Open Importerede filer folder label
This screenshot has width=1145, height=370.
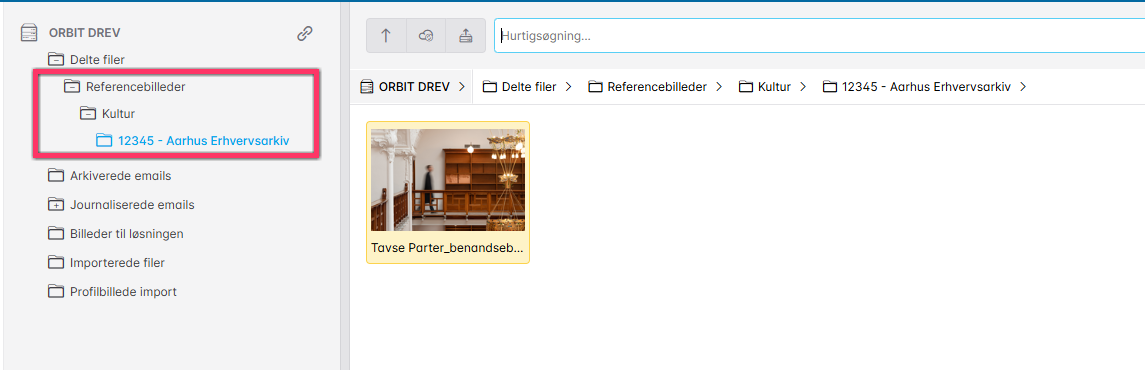118,263
